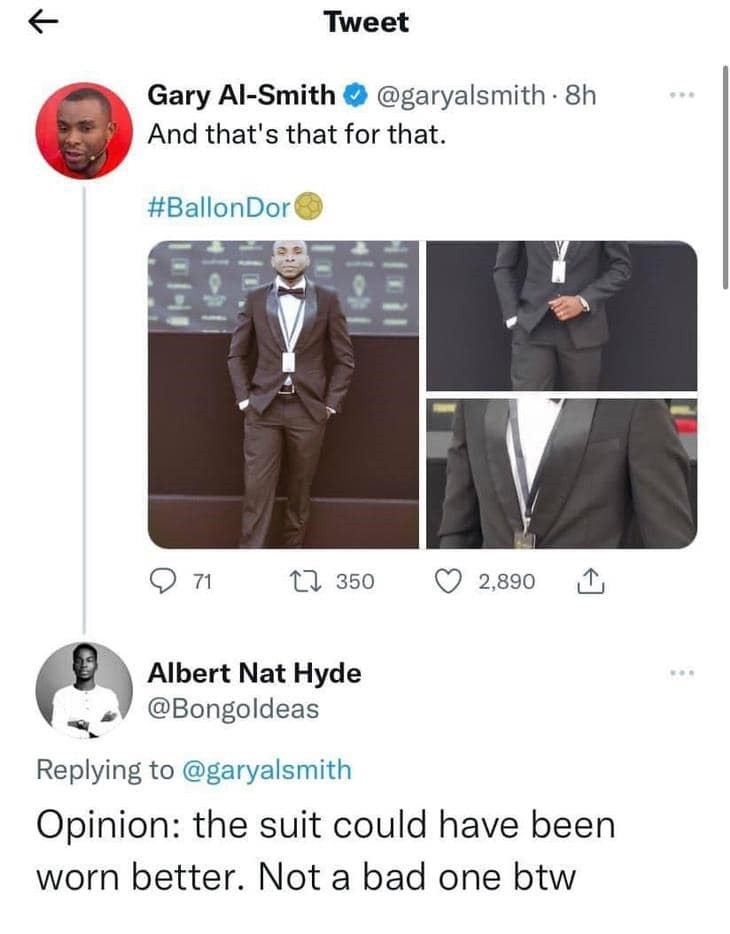This screenshot has width=730, height=934.
Task: Go back using the back arrow
Action: point(43,23)
